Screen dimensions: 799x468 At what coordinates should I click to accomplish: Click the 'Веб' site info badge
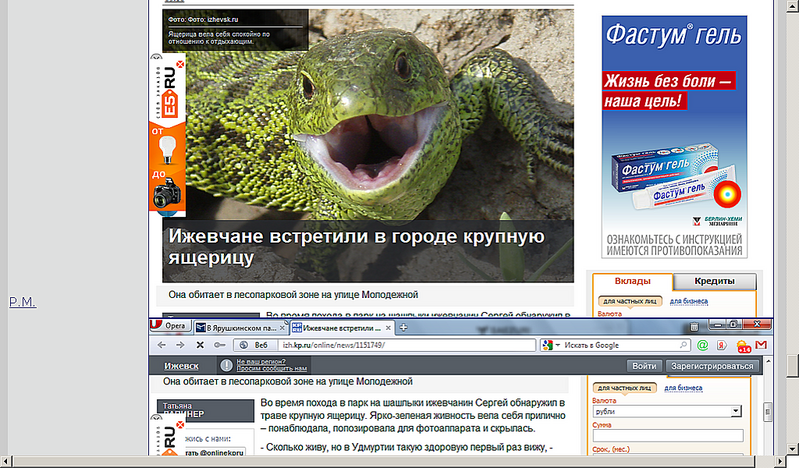[254, 345]
